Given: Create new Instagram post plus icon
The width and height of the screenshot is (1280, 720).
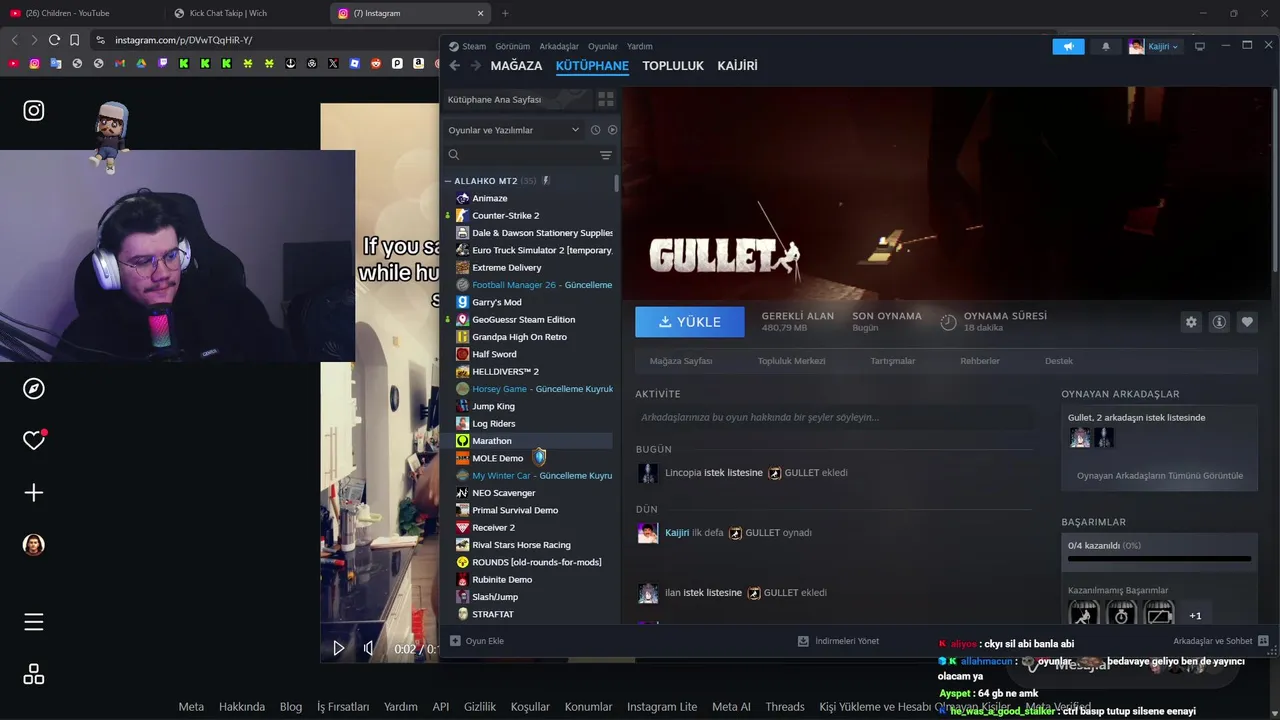Looking at the screenshot, I should click(34, 493).
